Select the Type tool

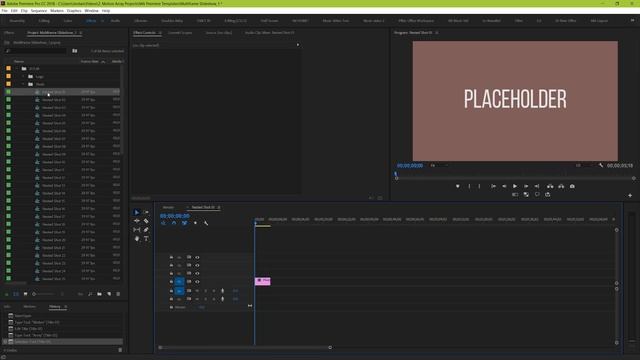coord(146,239)
